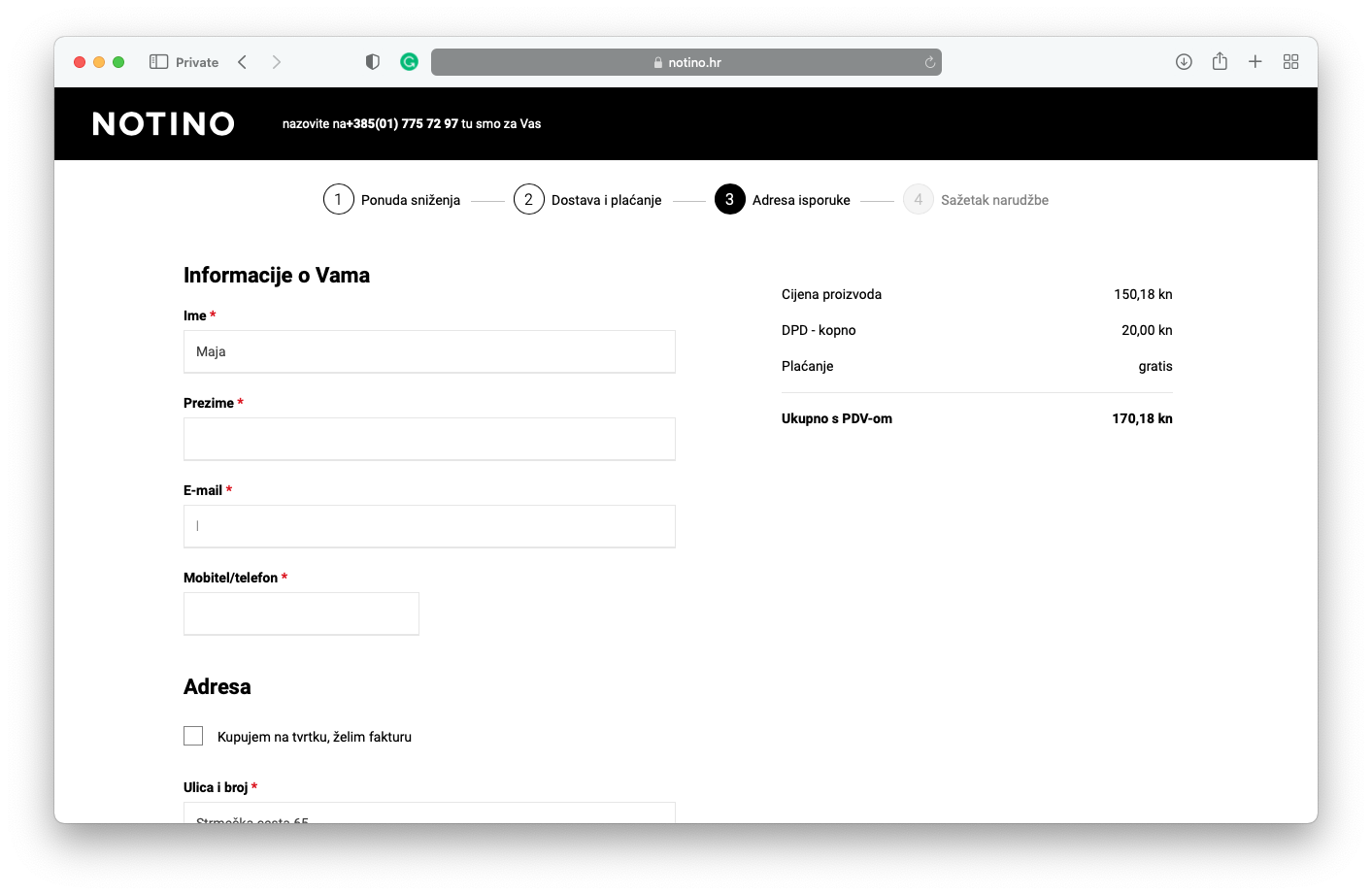The width and height of the screenshot is (1372, 895).
Task: Reload the page in address bar
Action: 929,62
